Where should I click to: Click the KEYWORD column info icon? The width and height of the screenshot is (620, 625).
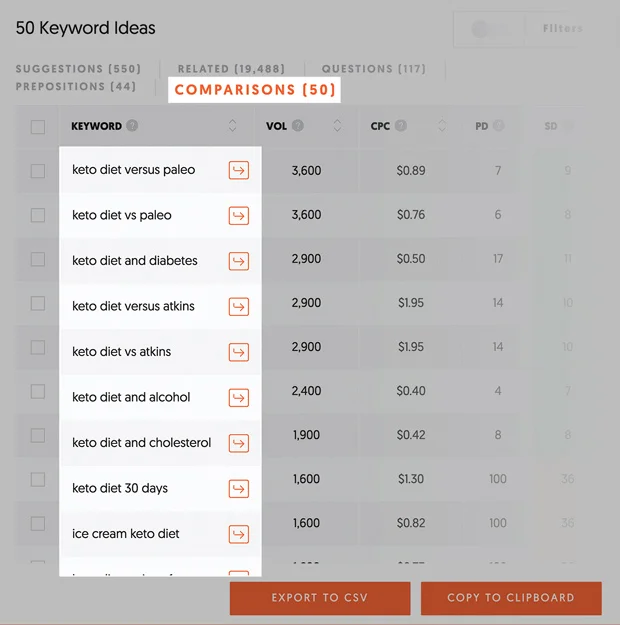pyautogui.click(x=132, y=126)
